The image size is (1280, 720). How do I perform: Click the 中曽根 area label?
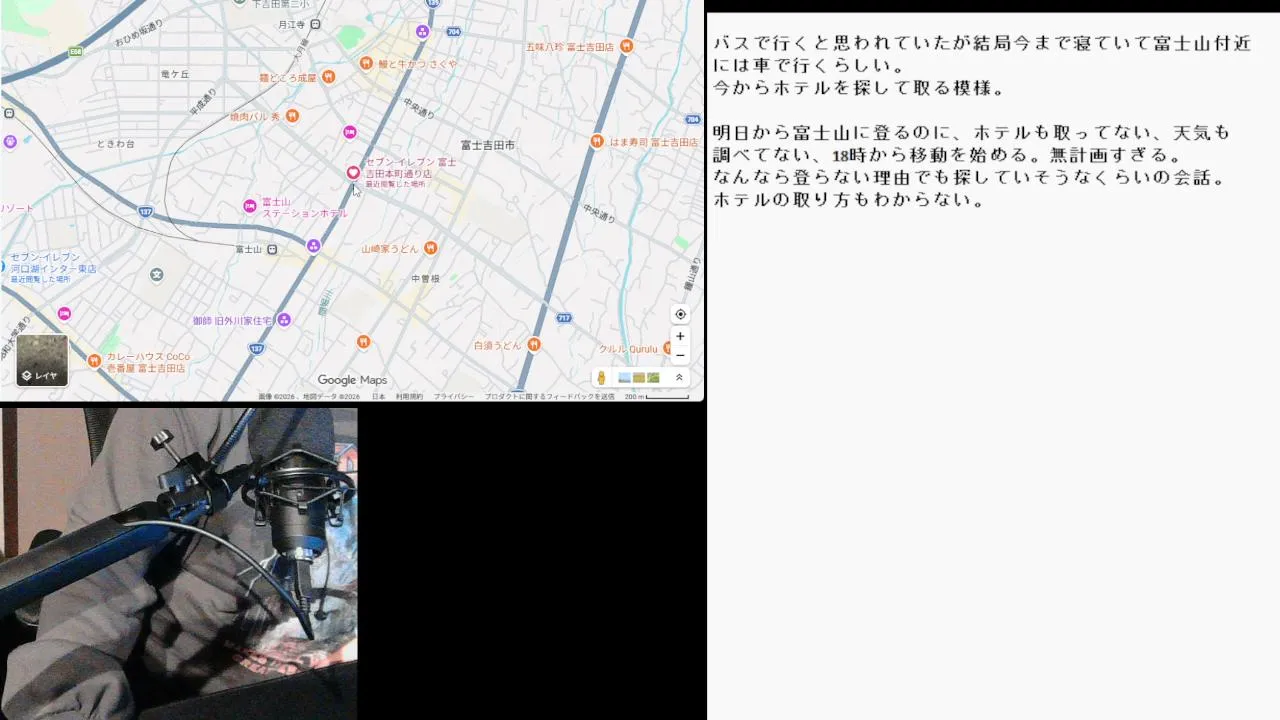pyautogui.click(x=426, y=279)
